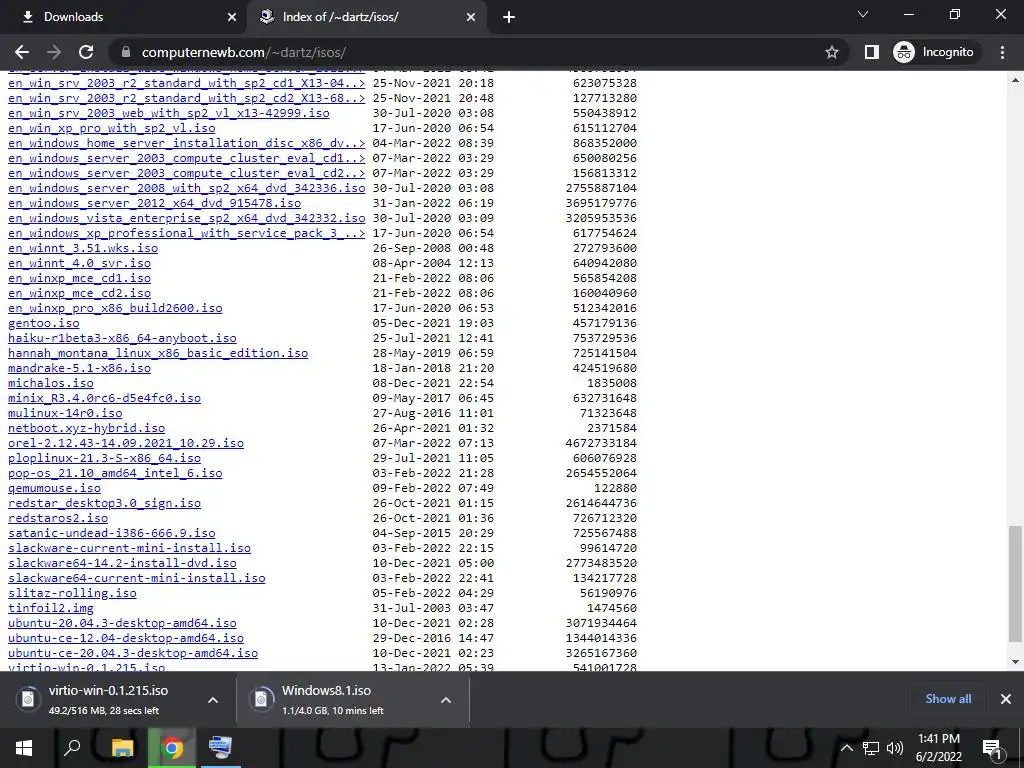
Task: Switch to the Index of /~dartz/isos/ tab
Action: click(x=367, y=17)
